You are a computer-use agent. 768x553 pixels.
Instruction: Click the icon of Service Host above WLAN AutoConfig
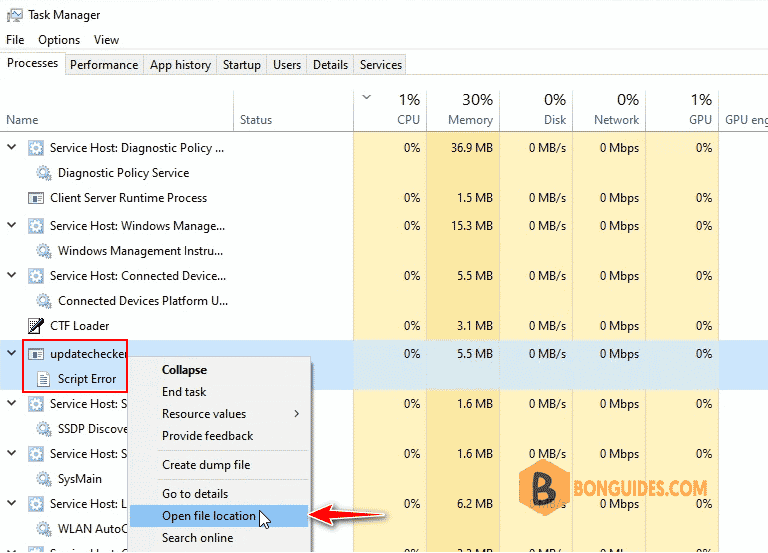point(36,504)
